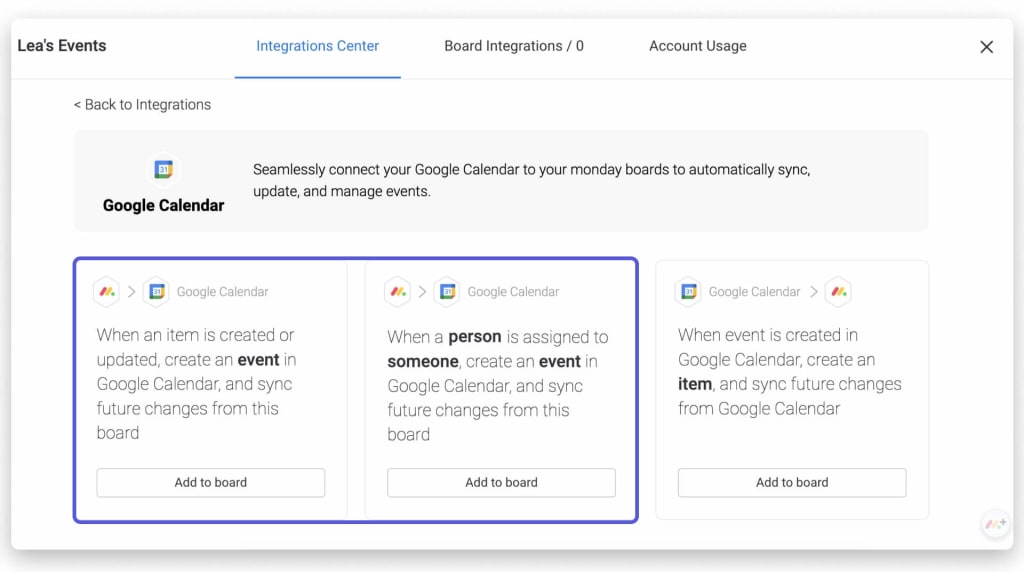
Task: Select the 'When a person is assigned to someone' recipe text
Action: coord(498,385)
